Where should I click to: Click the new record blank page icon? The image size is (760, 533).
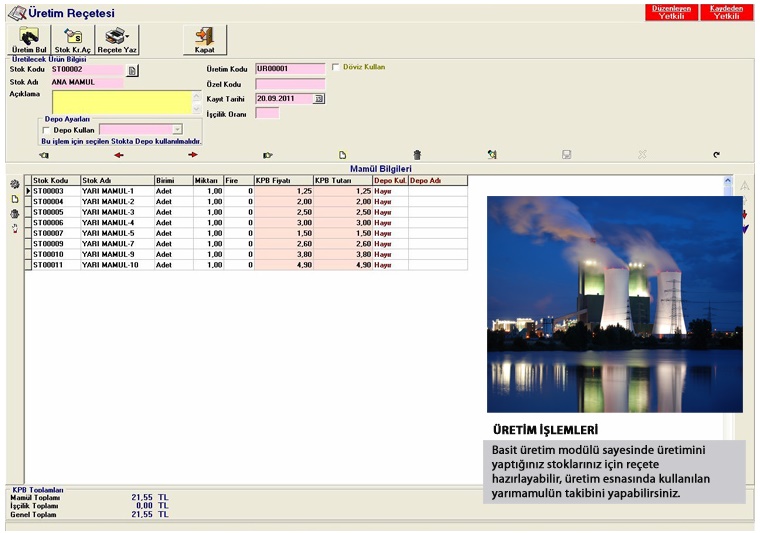click(342, 155)
